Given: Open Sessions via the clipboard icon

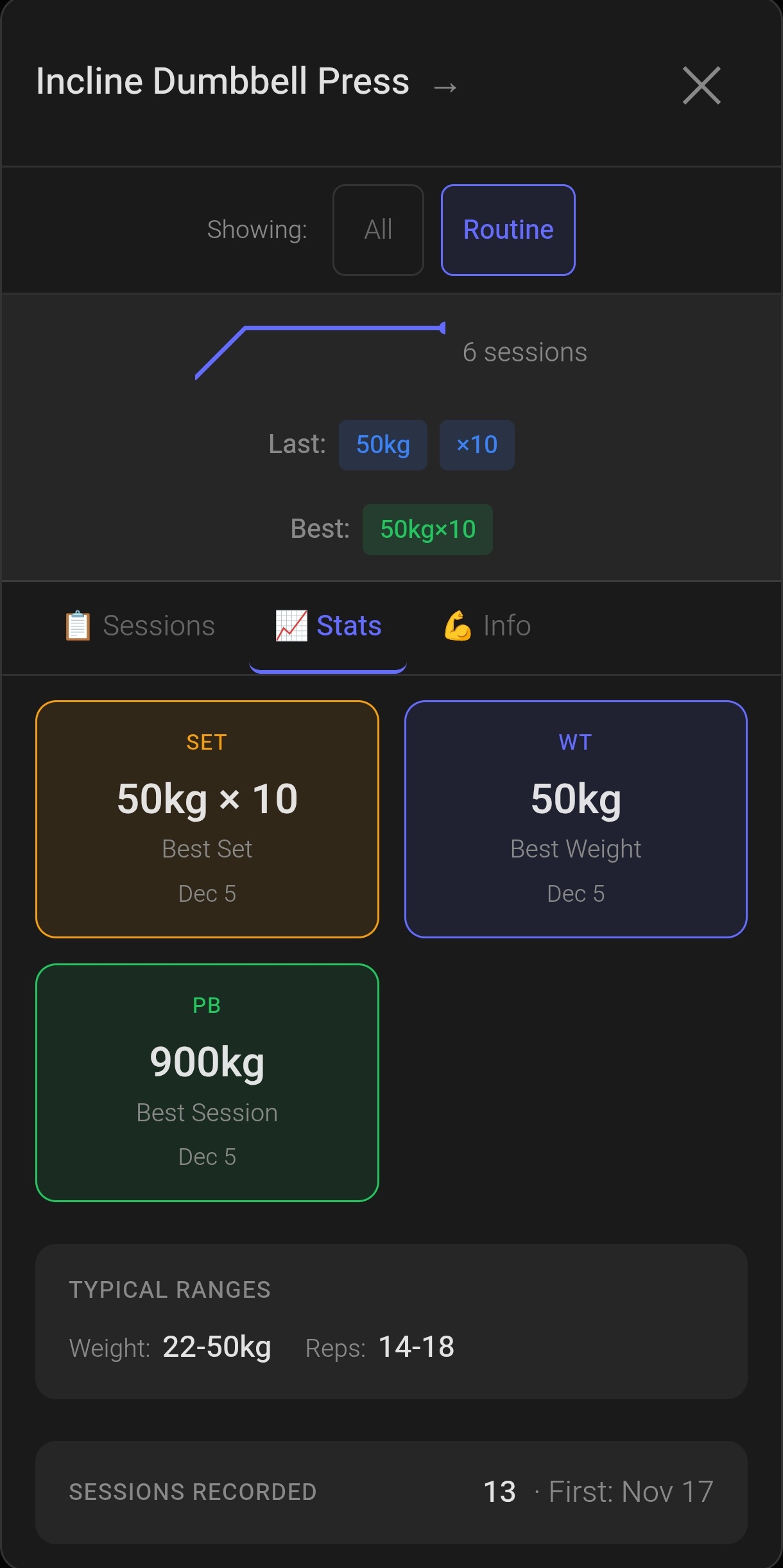Looking at the screenshot, I should [x=77, y=625].
